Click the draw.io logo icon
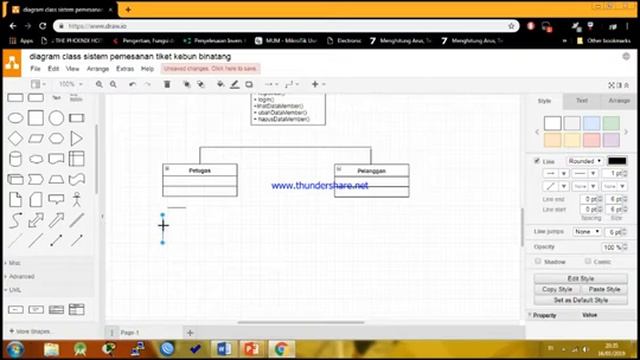Screen dimensions: 640x360 click(x=12, y=63)
